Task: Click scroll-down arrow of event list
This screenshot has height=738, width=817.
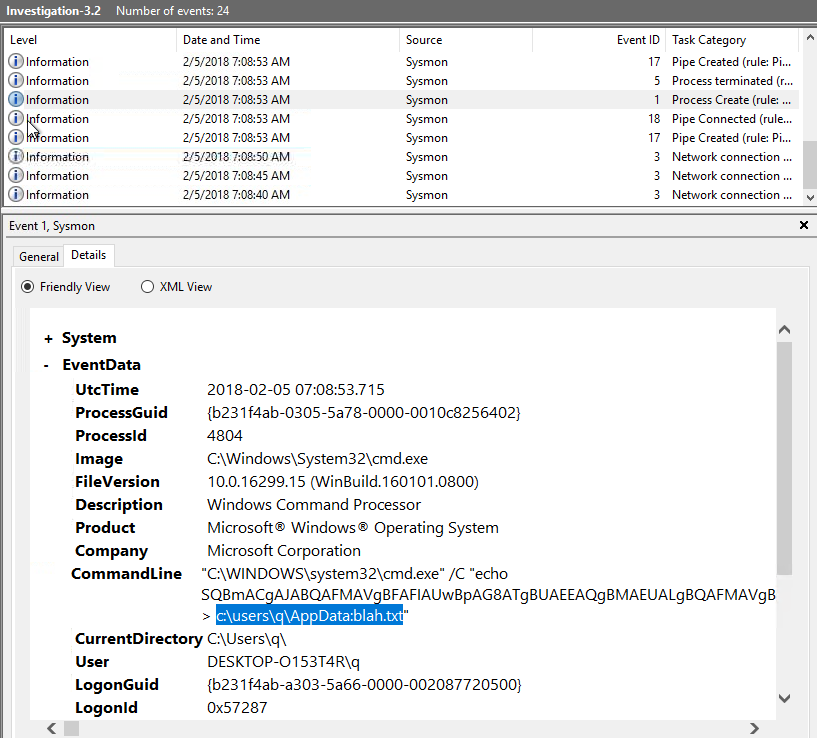Action: click(x=810, y=198)
